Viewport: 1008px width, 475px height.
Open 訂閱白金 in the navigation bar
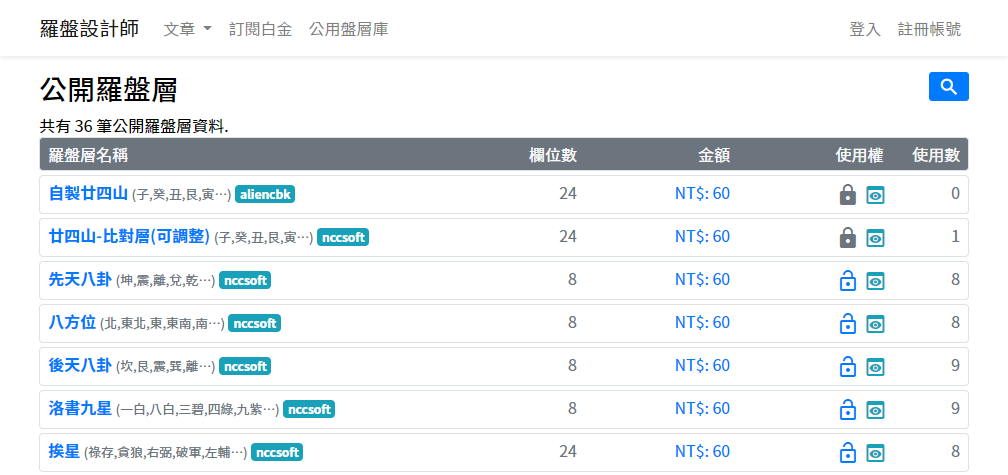tap(260, 29)
